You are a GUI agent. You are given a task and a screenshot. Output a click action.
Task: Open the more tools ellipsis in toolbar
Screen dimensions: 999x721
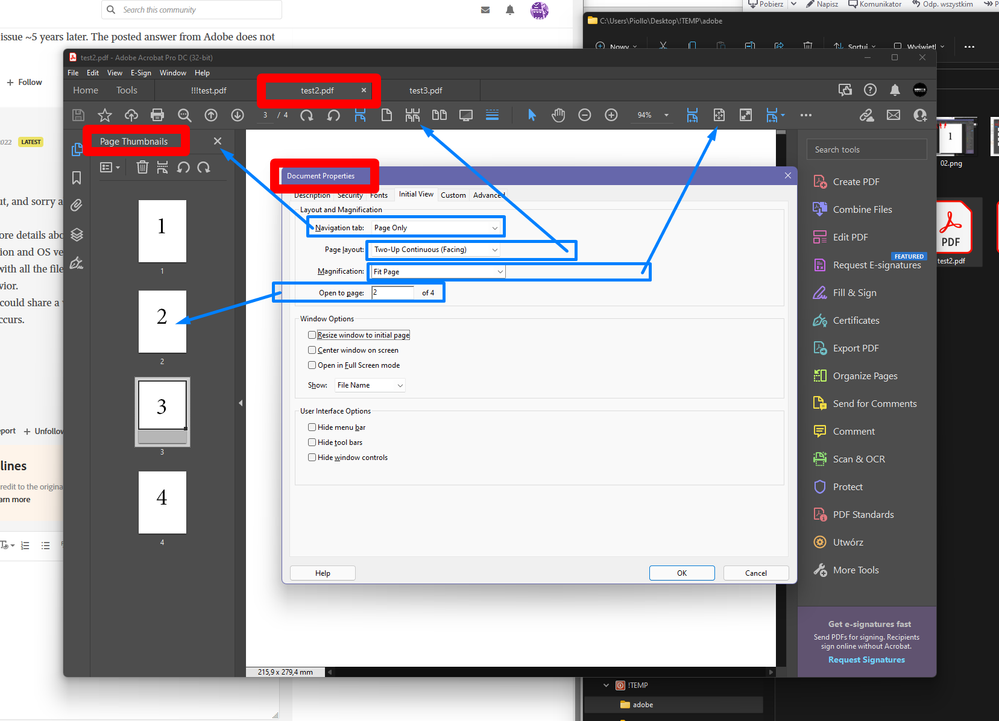click(x=806, y=115)
